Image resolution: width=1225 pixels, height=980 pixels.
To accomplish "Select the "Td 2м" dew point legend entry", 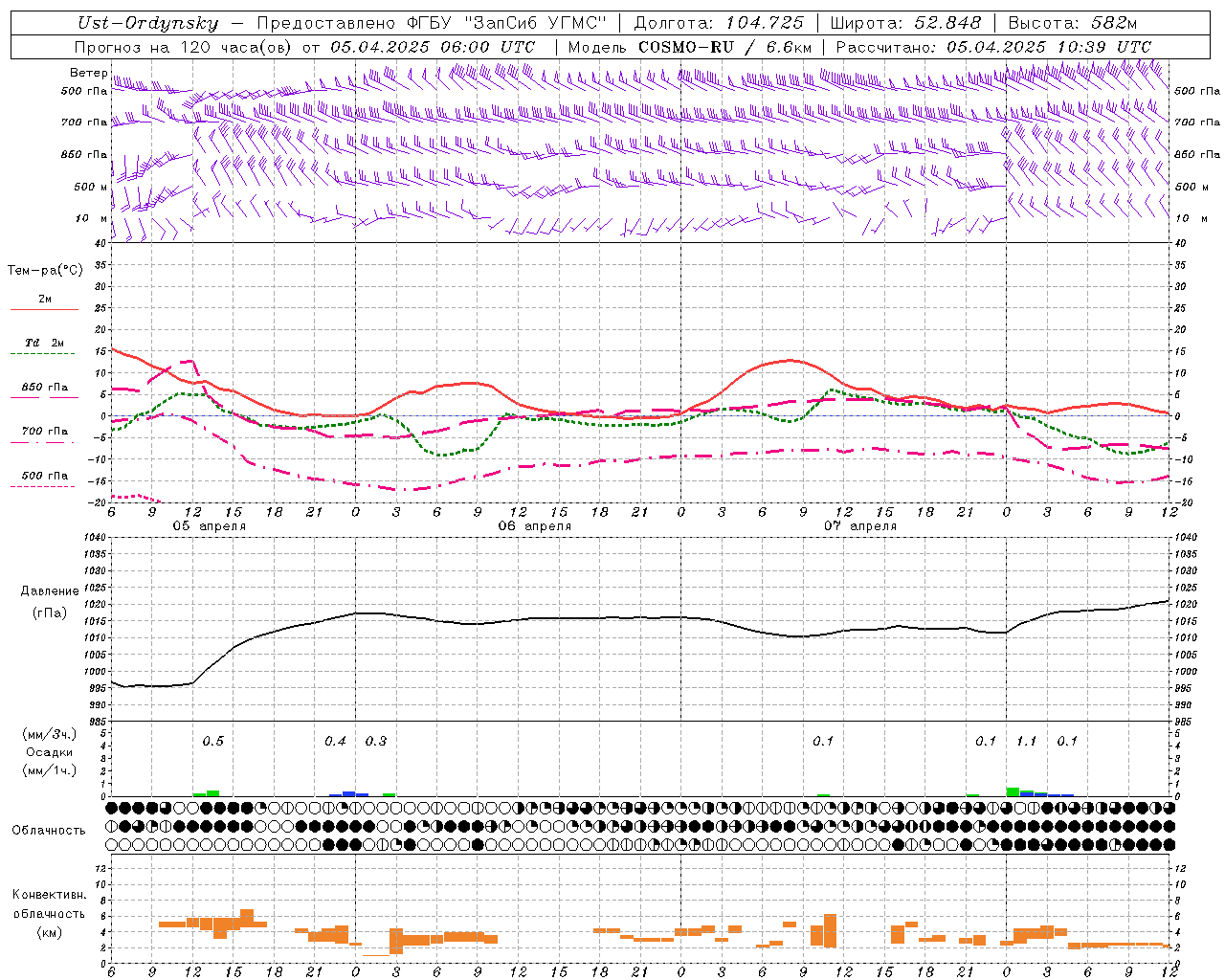I will [x=45, y=343].
